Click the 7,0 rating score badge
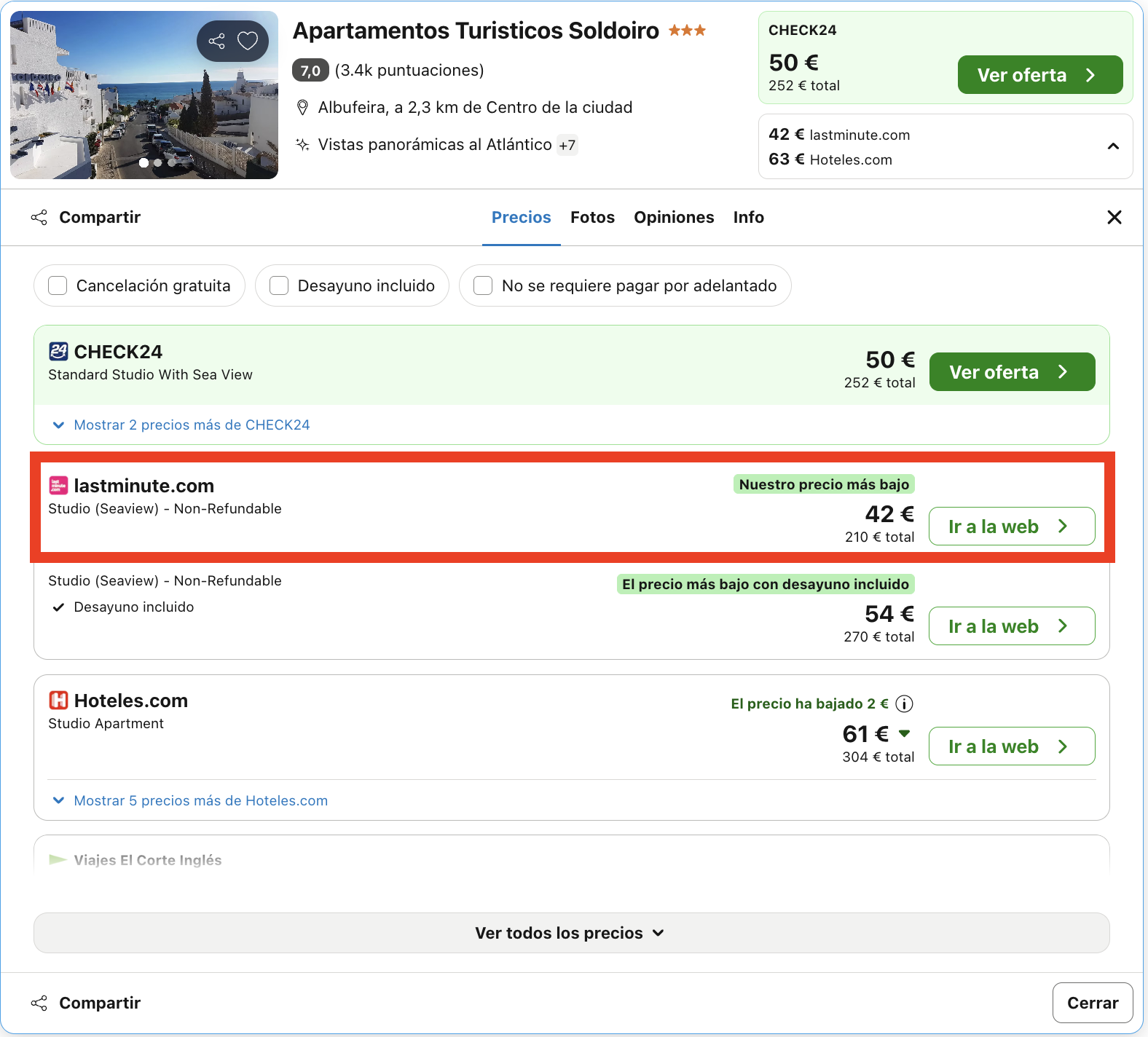Image resolution: width=1148 pixels, height=1037 pixels. (310, 70)
